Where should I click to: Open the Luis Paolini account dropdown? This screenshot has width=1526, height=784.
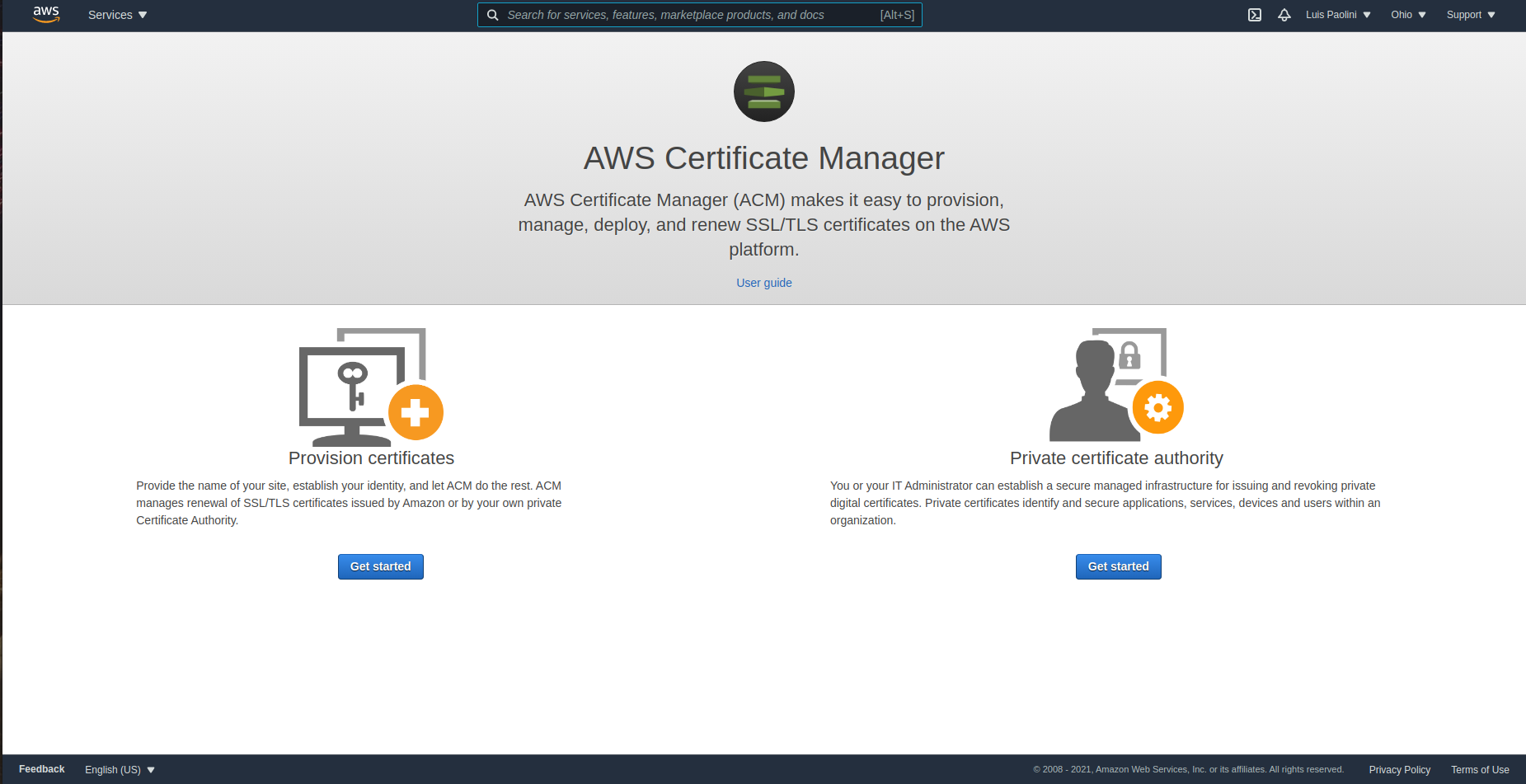point(1338,15)
